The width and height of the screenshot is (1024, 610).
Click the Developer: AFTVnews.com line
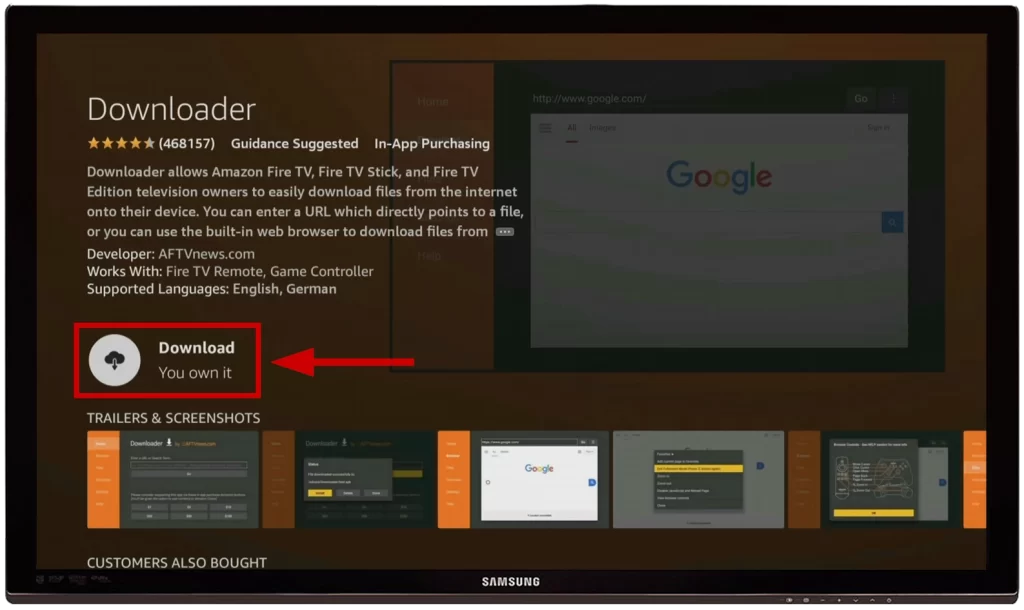coord(170,254)
